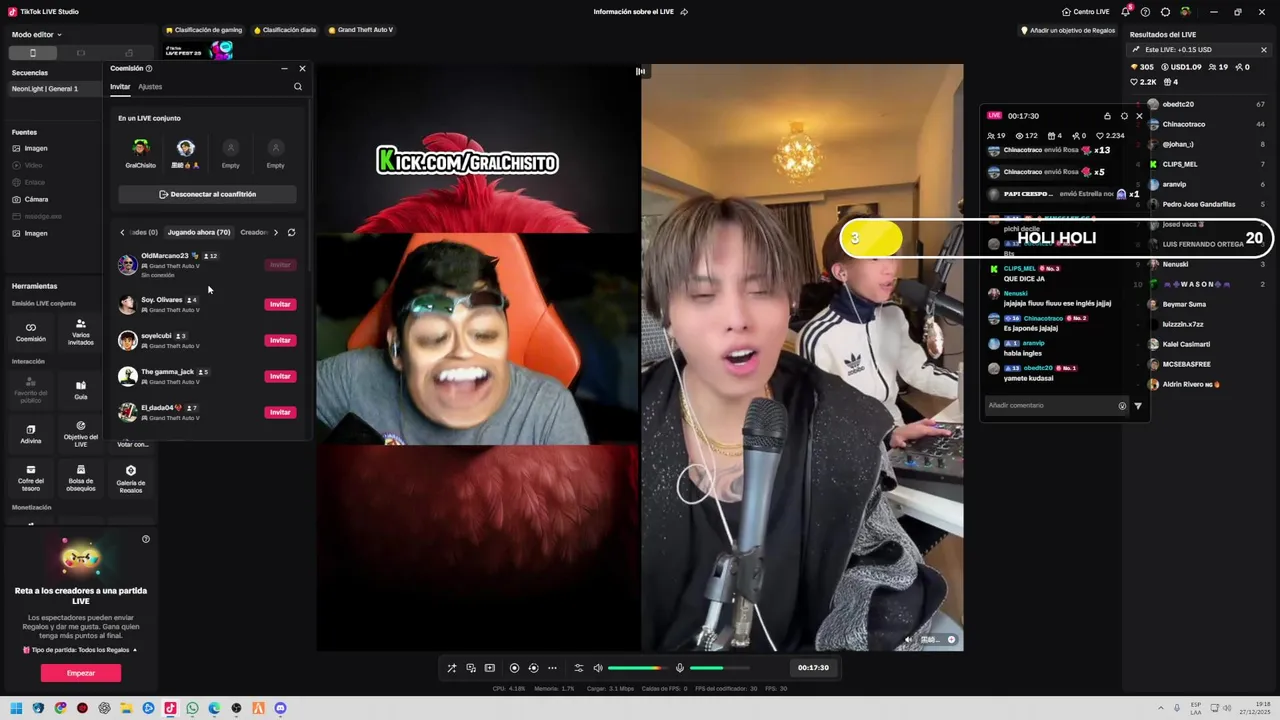Open the three-dot more options menu
The height and width of the screenshot is (720, 1280).
coord(552,668)
